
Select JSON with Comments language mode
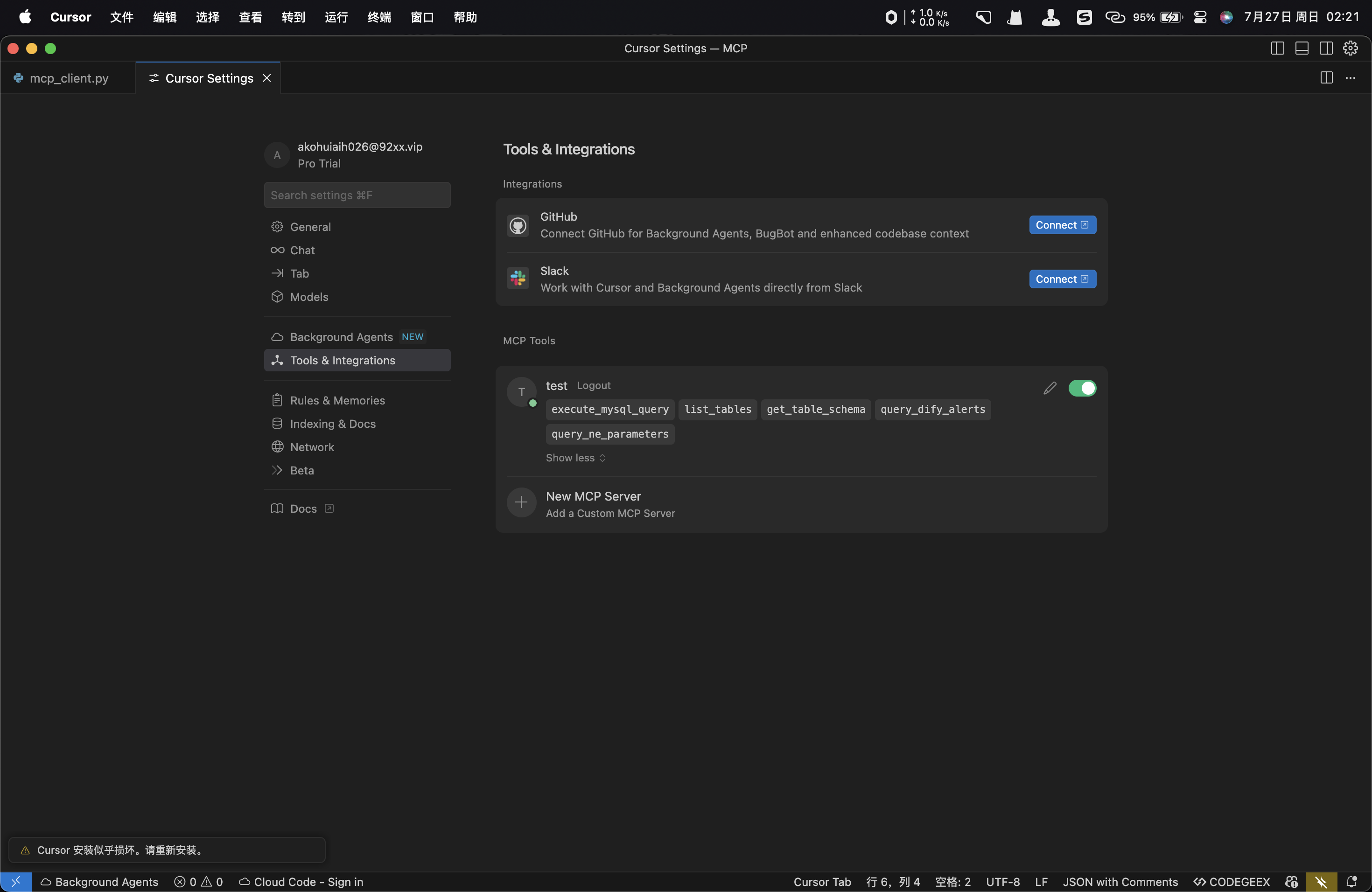(1120, 882)
